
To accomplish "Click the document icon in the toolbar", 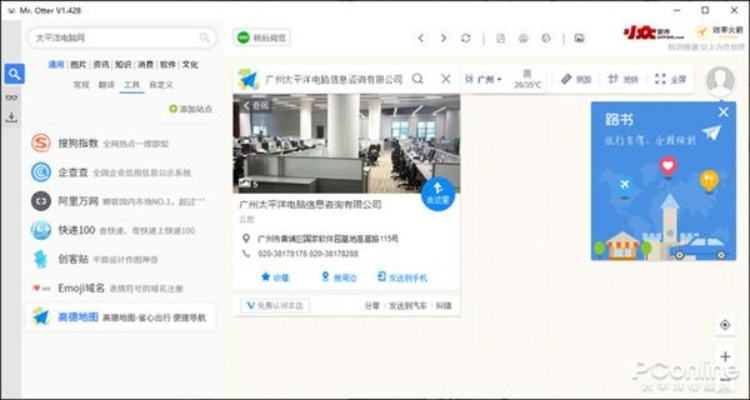I will (x=501, y=38).
